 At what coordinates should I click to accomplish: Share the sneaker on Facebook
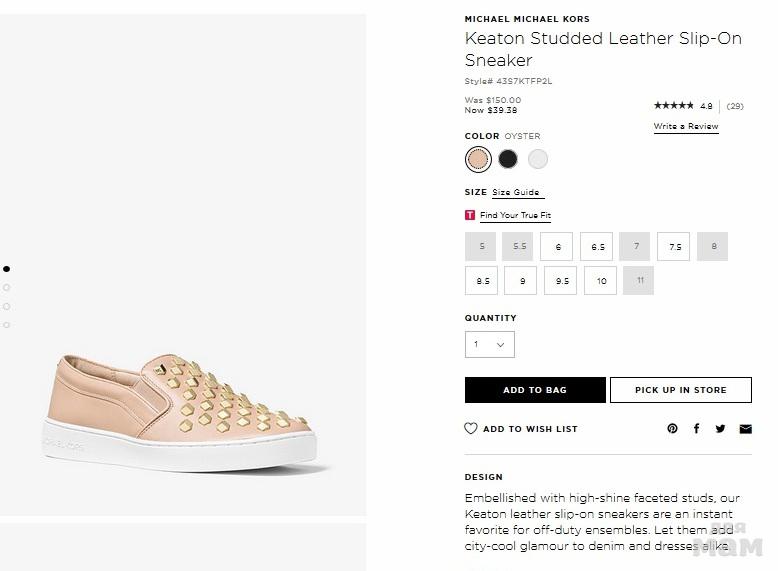[x=697, y=429]
